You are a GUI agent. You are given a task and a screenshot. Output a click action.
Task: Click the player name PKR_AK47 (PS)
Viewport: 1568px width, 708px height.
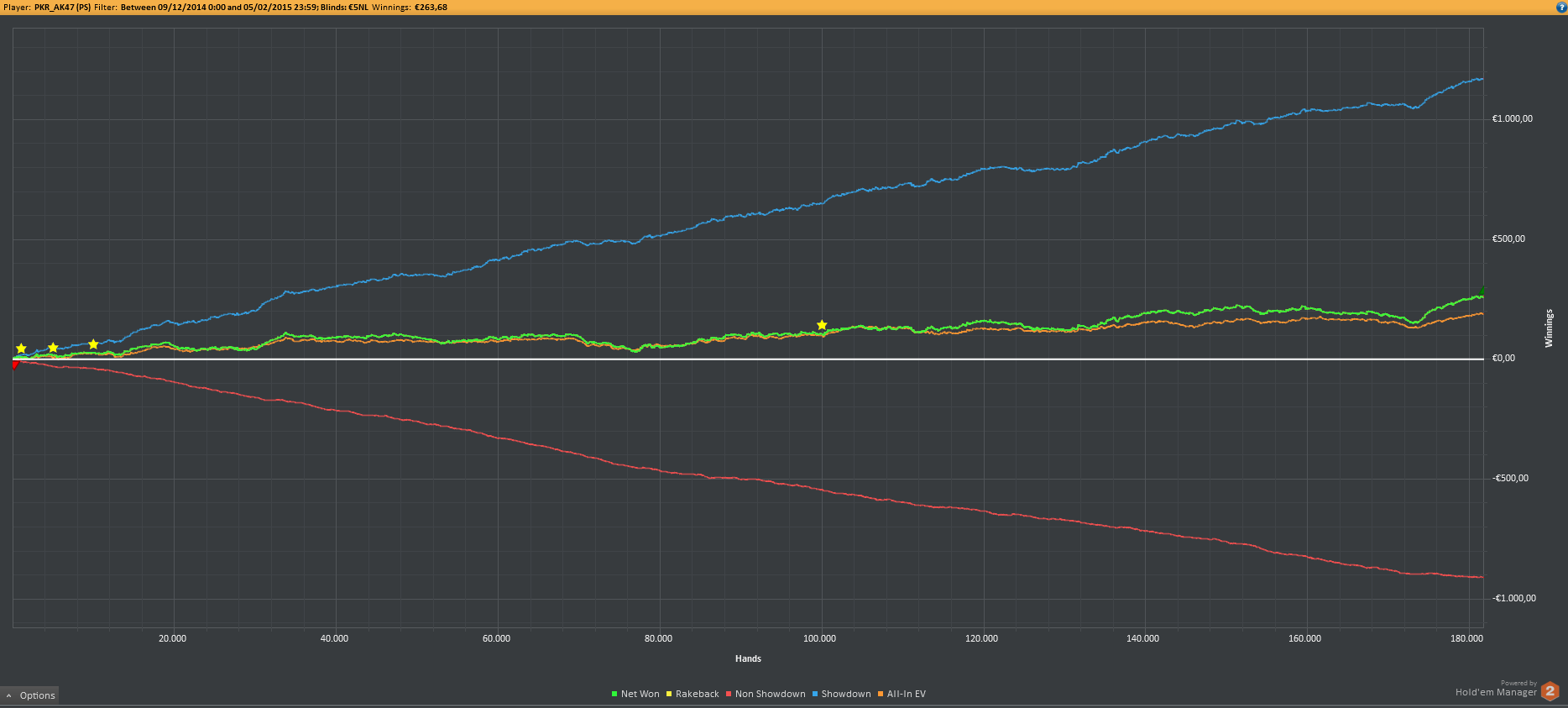point(62,8)
